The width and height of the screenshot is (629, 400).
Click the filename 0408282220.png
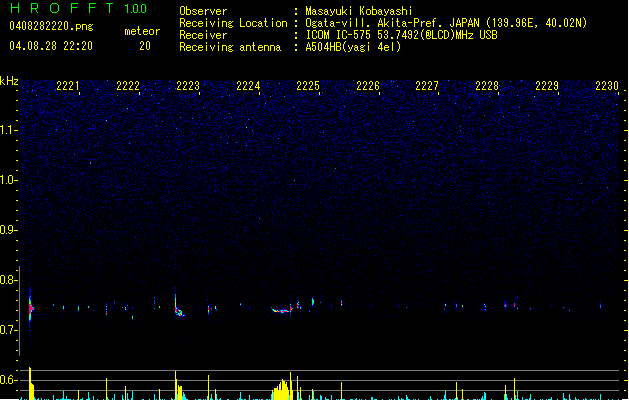pyautogui.click(x=51, y=26)
